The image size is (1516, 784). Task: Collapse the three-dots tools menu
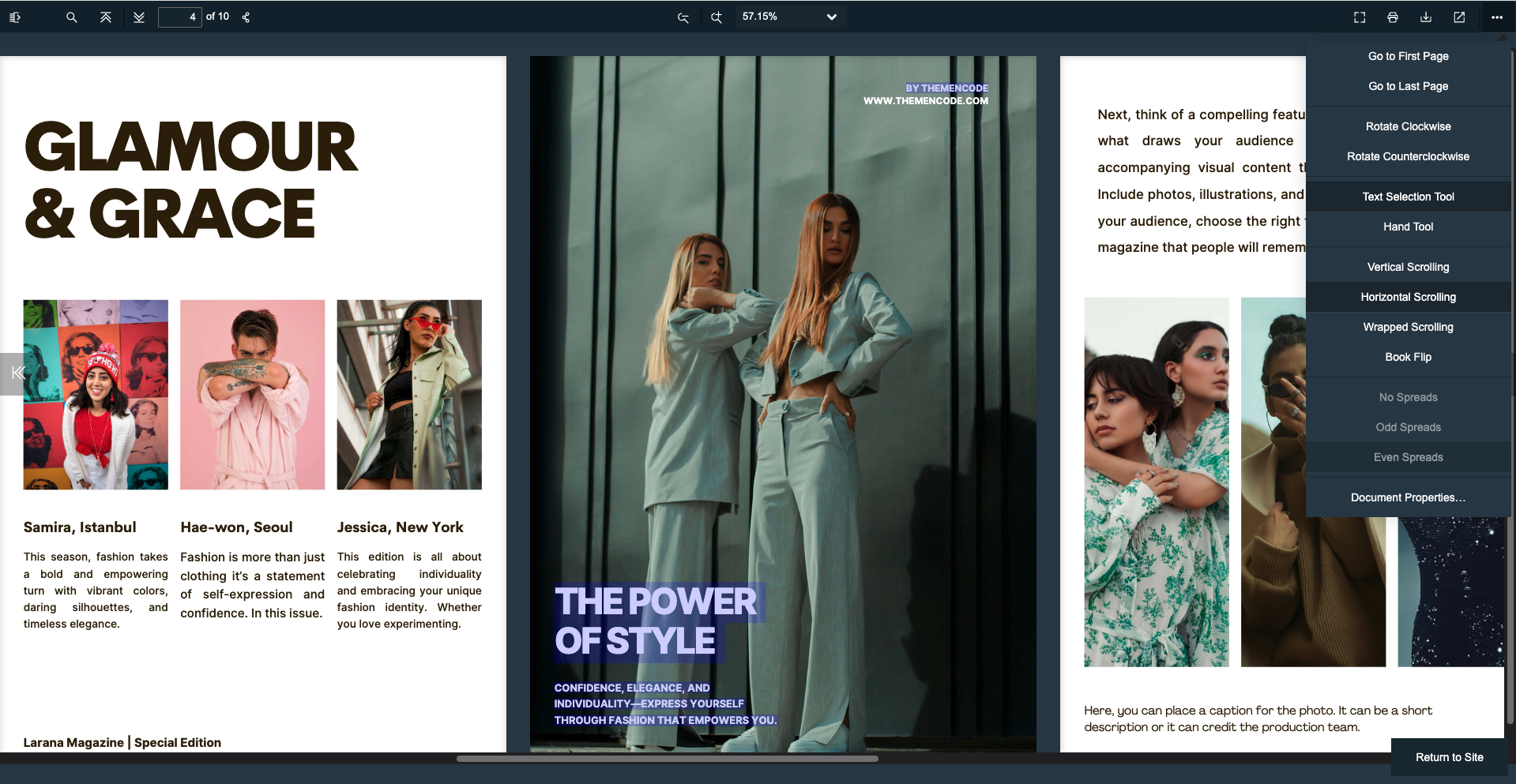(x=1497, y=17)
